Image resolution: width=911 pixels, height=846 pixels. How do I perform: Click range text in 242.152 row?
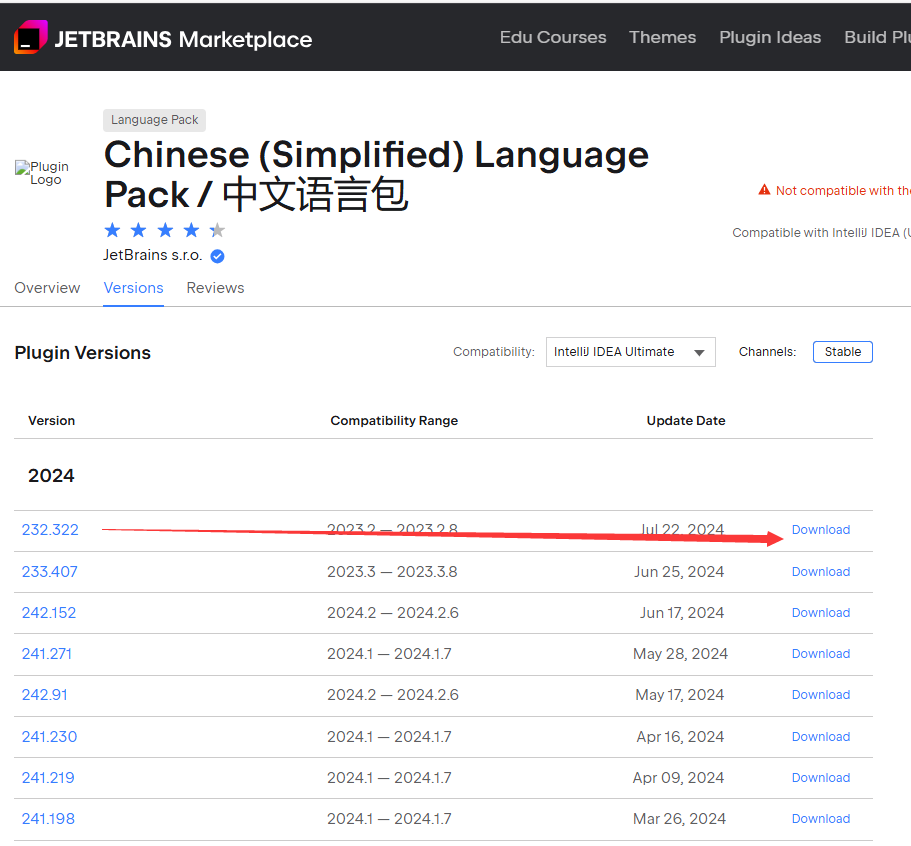[x=393, y=613]
